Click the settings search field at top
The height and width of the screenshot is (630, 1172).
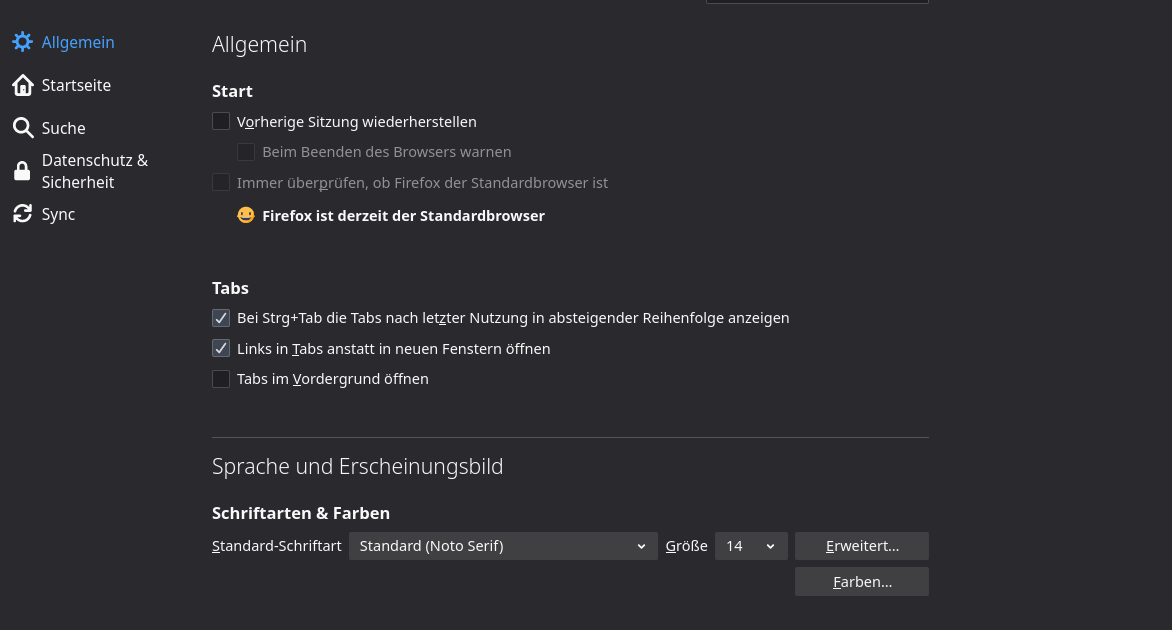(x=817, y=2)
